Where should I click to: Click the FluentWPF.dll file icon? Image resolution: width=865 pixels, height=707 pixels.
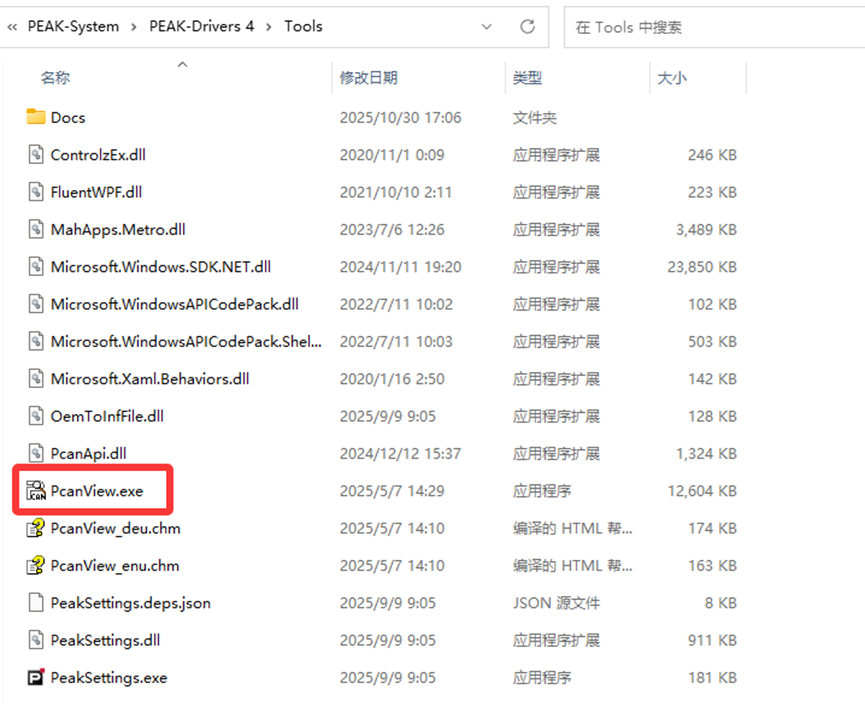pos(36,192)
